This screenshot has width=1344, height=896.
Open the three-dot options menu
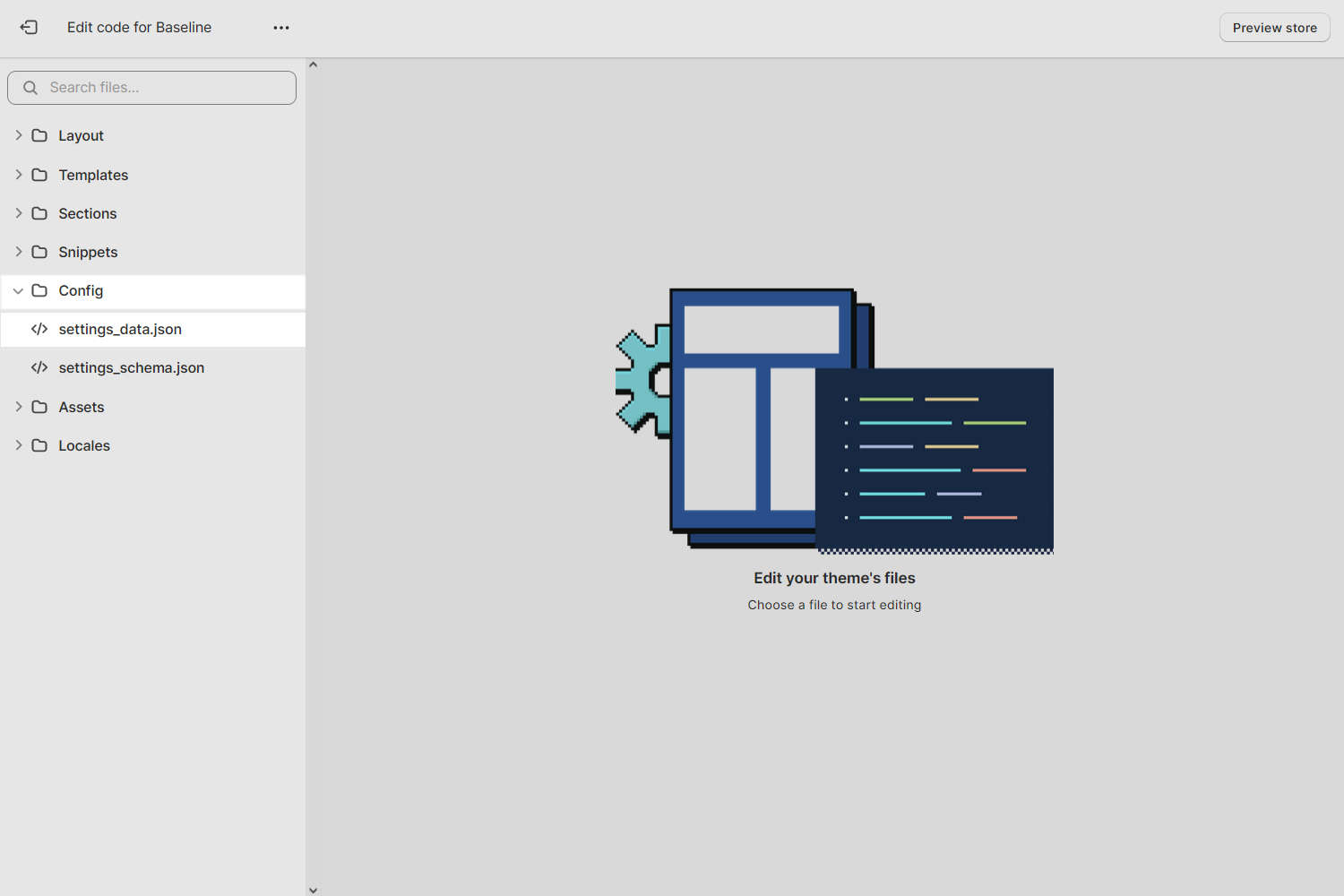pos(280,27)
